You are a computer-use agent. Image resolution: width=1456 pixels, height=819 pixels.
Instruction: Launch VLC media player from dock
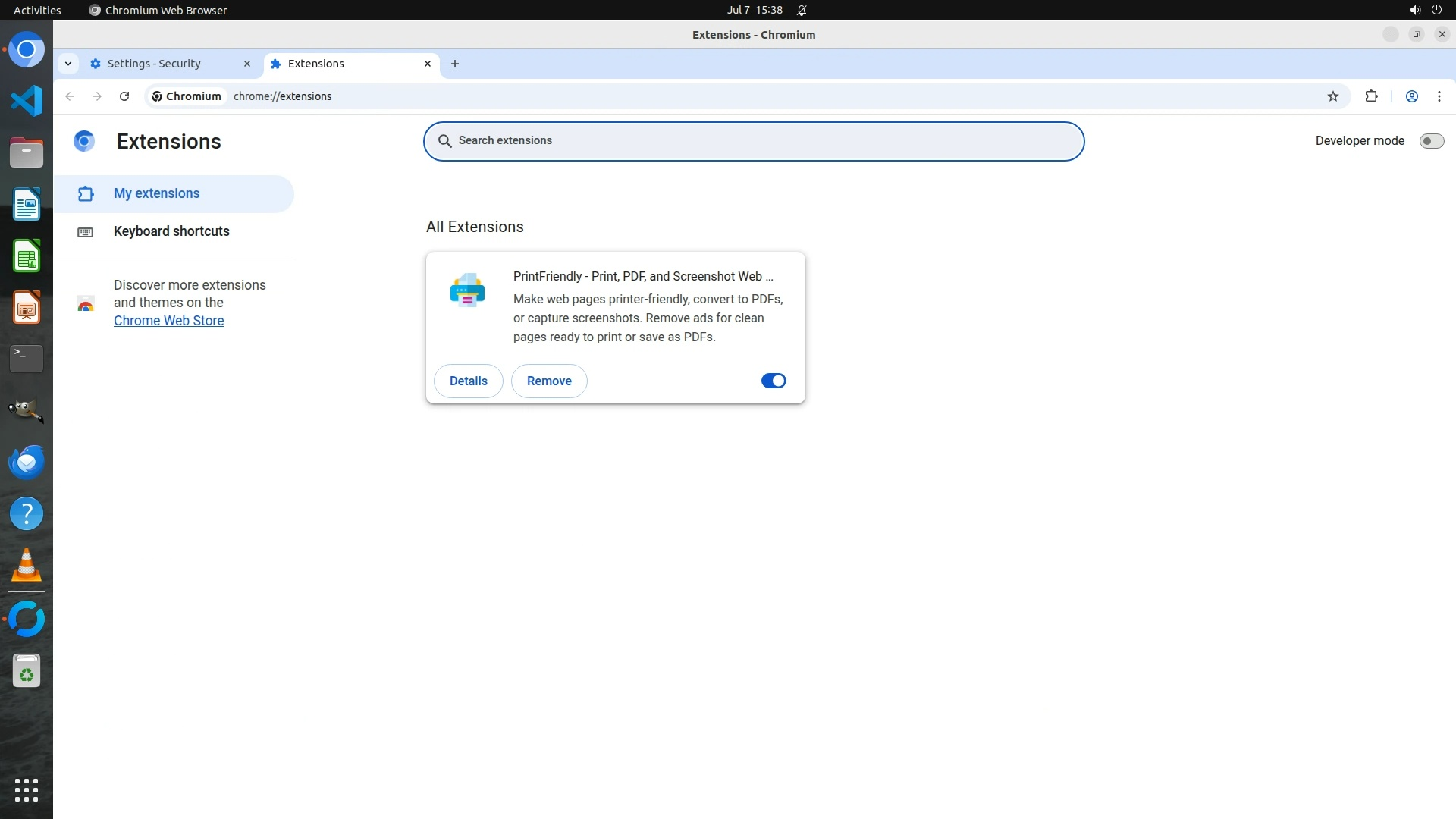[27, 565]
